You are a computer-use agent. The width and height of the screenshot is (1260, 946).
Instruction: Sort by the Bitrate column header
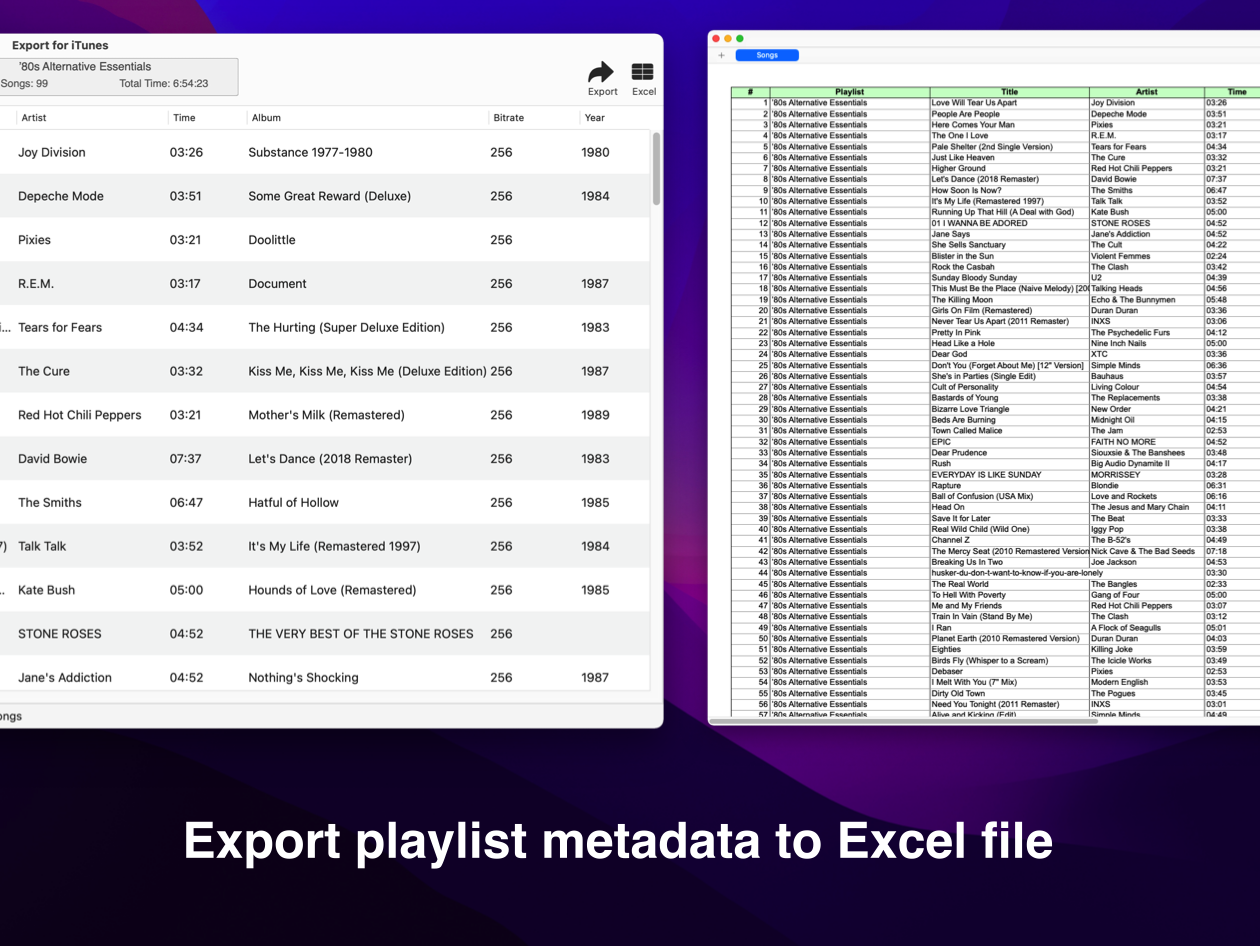[x=508, y=118]
